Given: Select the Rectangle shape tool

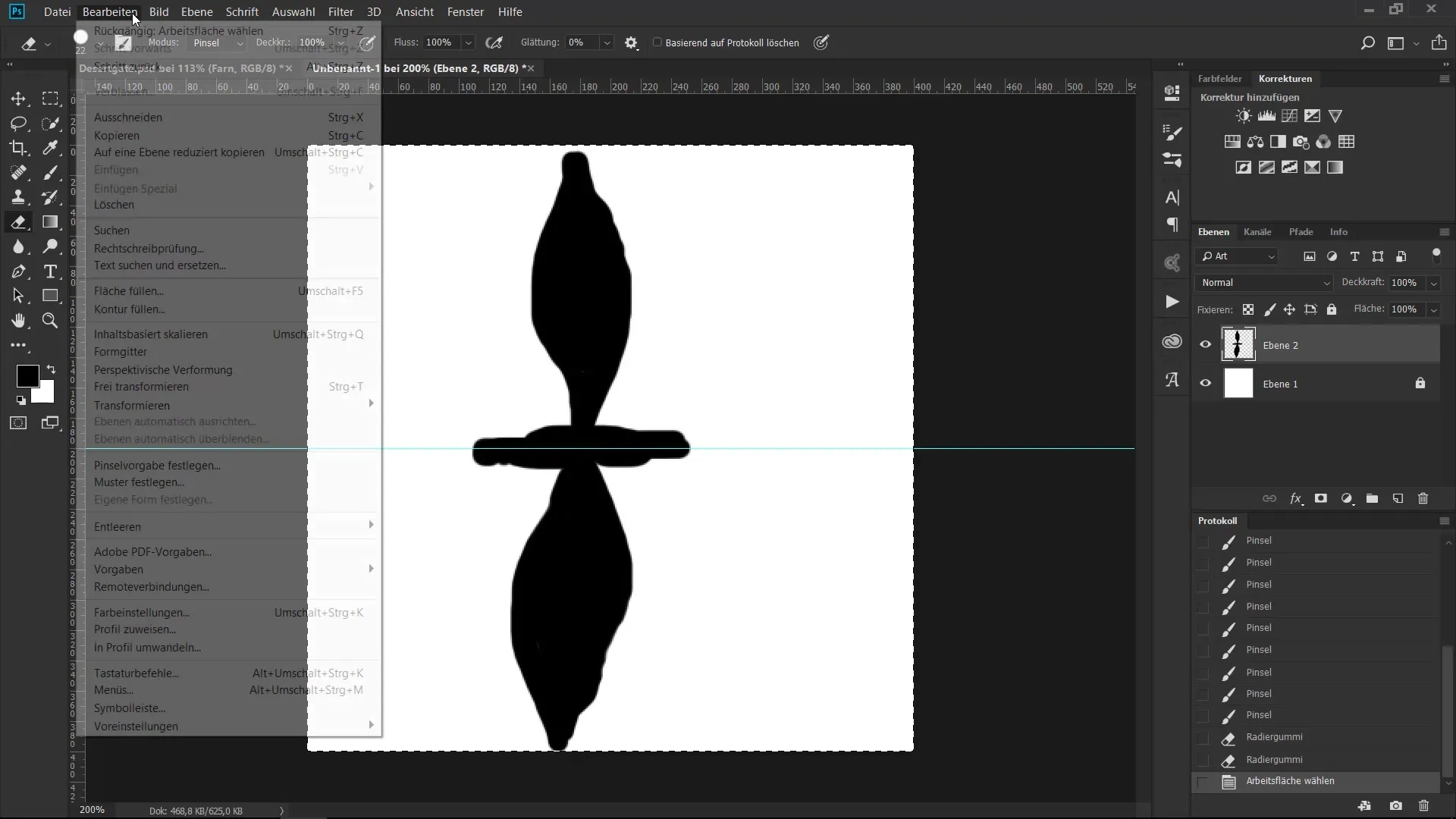Looking at the screenshot, I should (x=50, y=296).
